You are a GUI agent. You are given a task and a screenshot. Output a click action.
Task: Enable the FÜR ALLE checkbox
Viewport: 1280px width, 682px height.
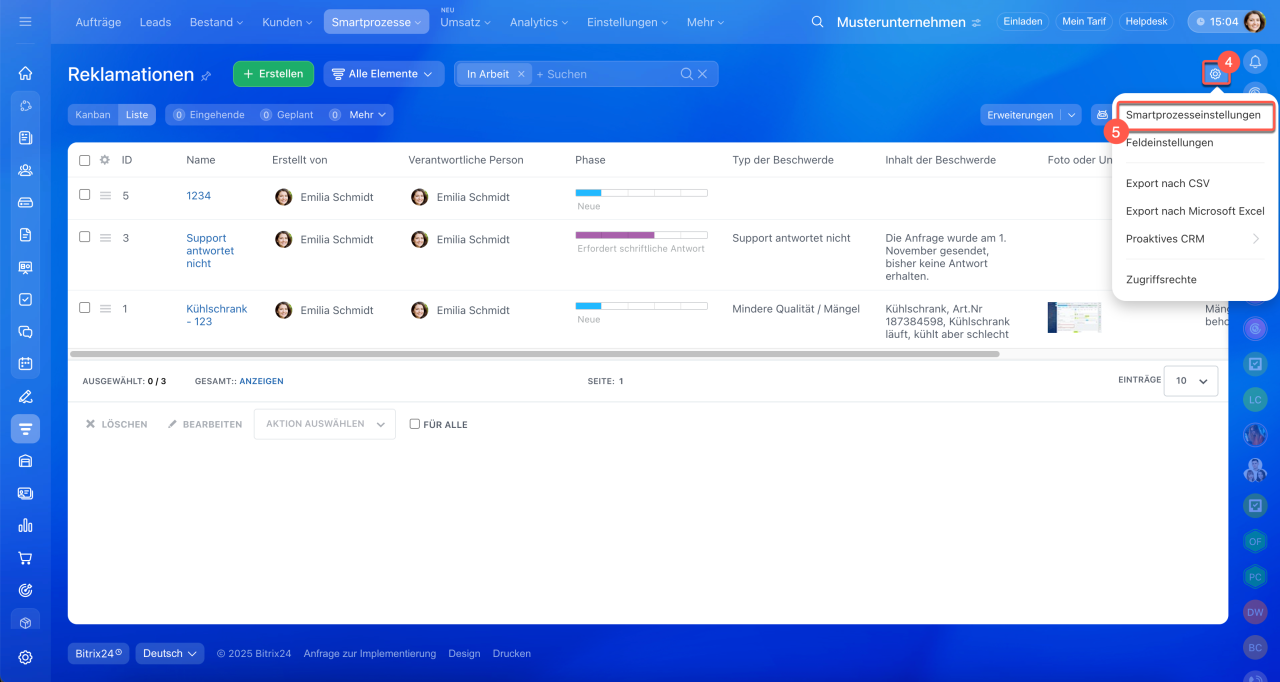pos(415,424)
